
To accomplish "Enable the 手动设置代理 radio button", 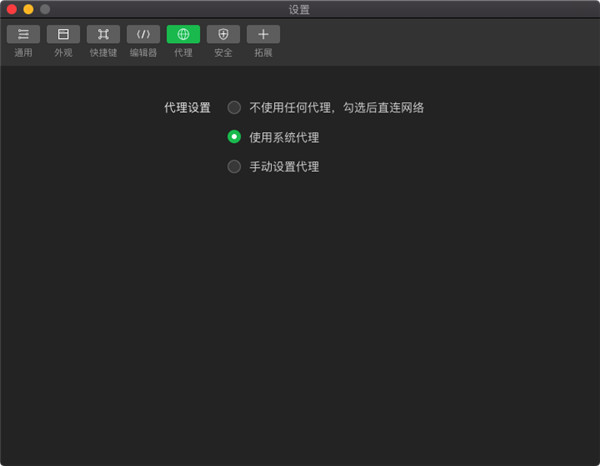I will click(x=234, y=166).
